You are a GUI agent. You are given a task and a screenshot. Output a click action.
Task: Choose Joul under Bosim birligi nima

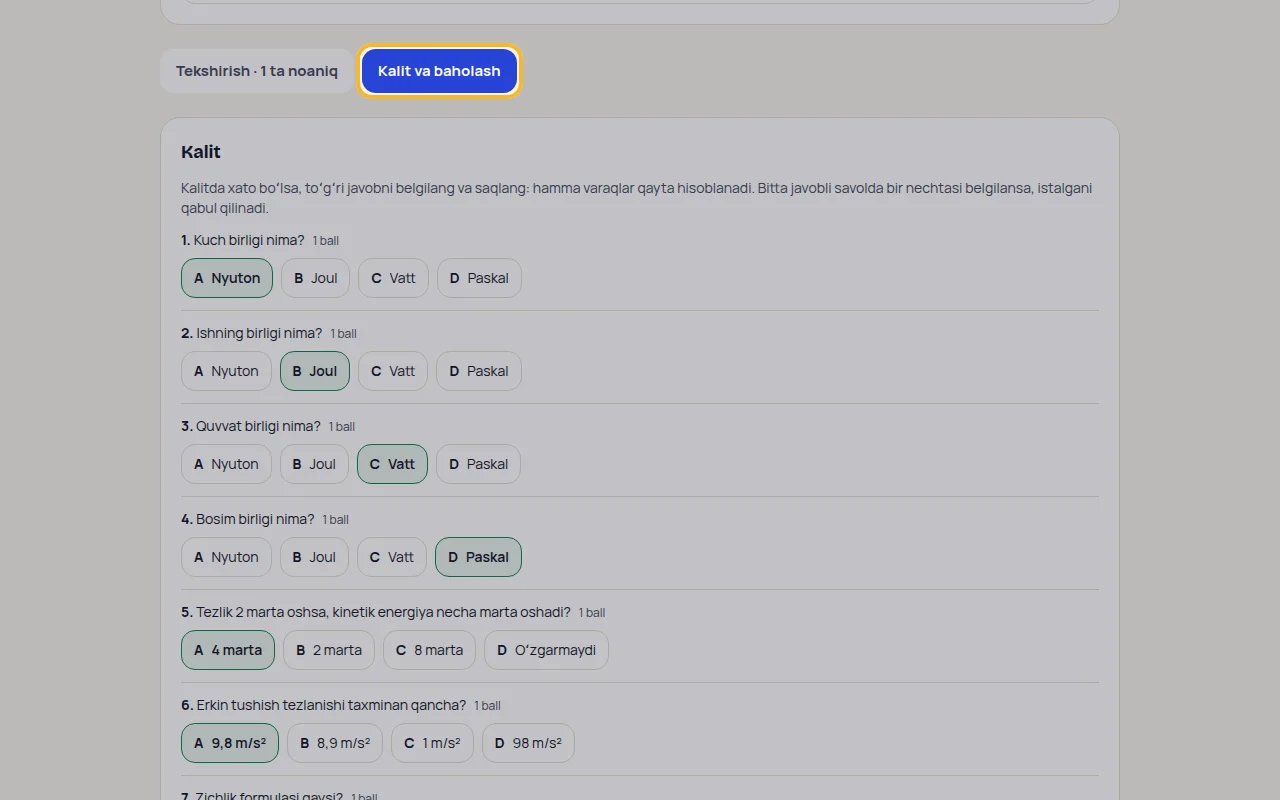(x=314, y=557)
